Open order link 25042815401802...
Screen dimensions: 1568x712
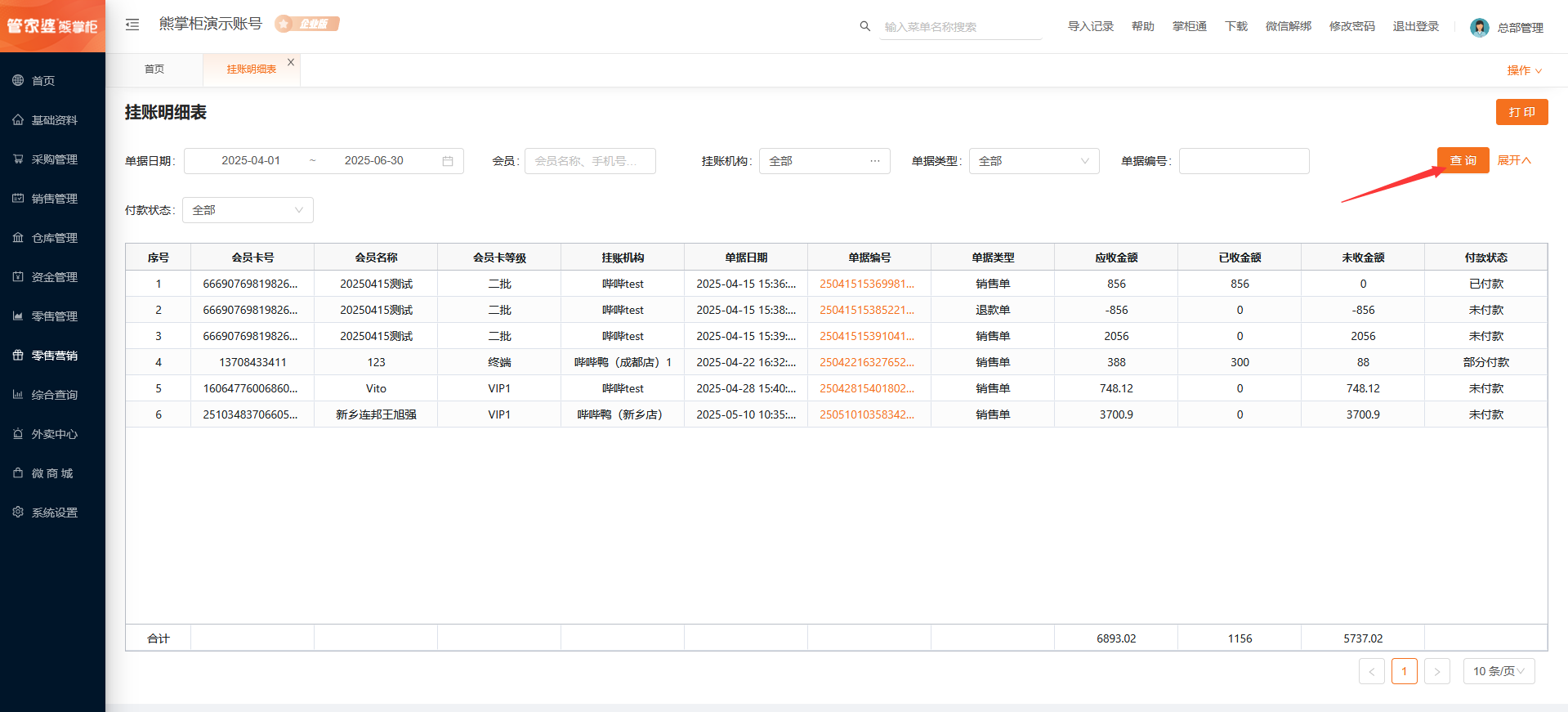pos(867,388)
